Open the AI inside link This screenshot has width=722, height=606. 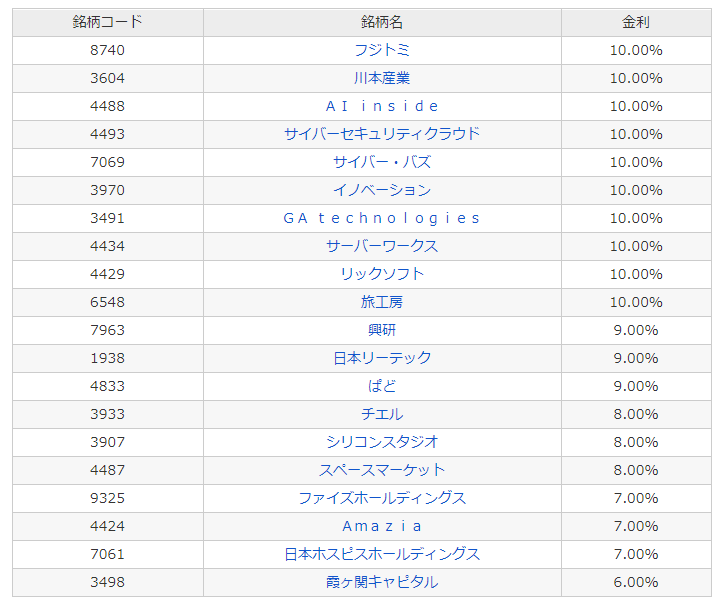382,106
